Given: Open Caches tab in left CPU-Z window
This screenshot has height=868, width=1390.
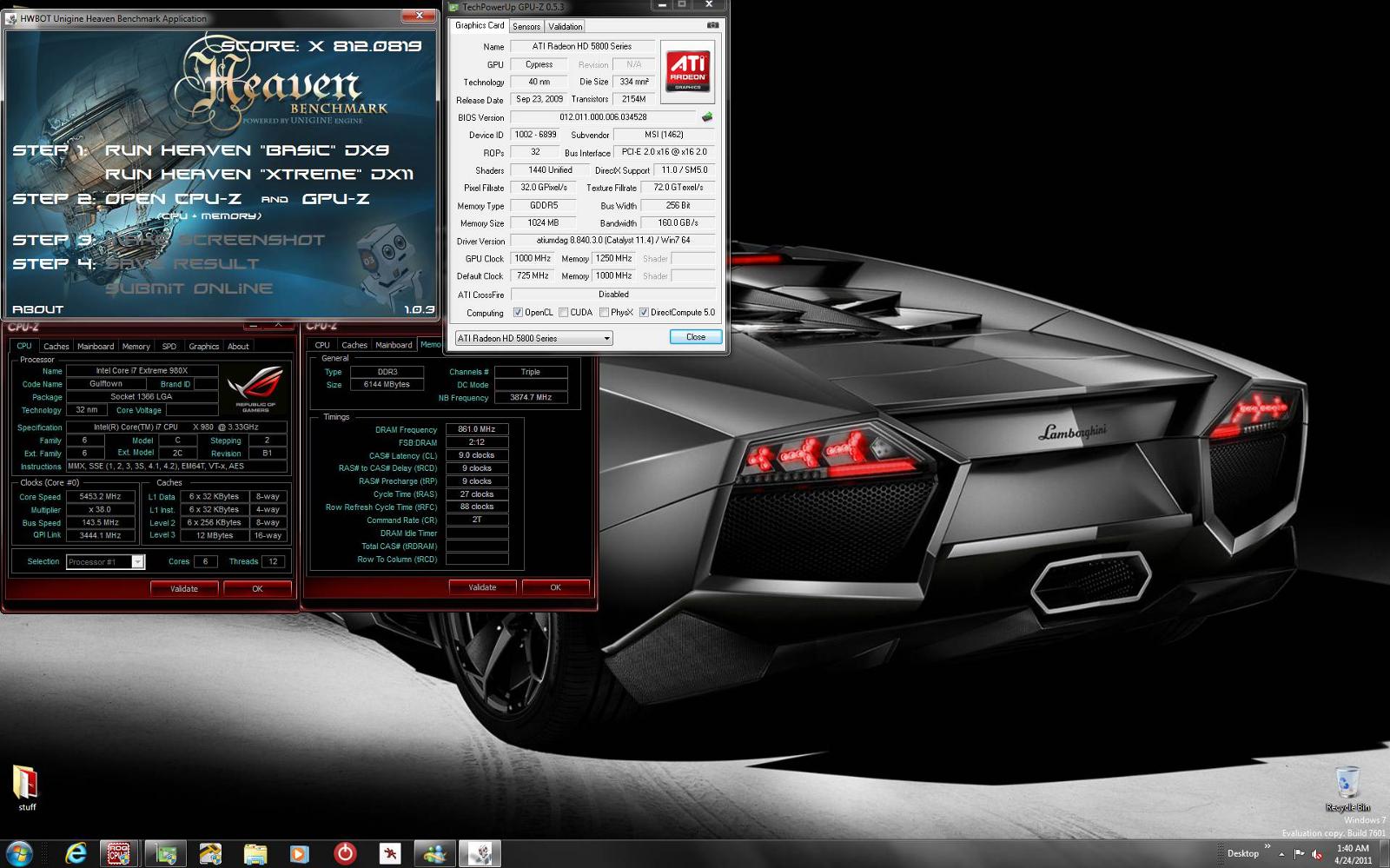Looking at the screenshot, I should point(56,346).
